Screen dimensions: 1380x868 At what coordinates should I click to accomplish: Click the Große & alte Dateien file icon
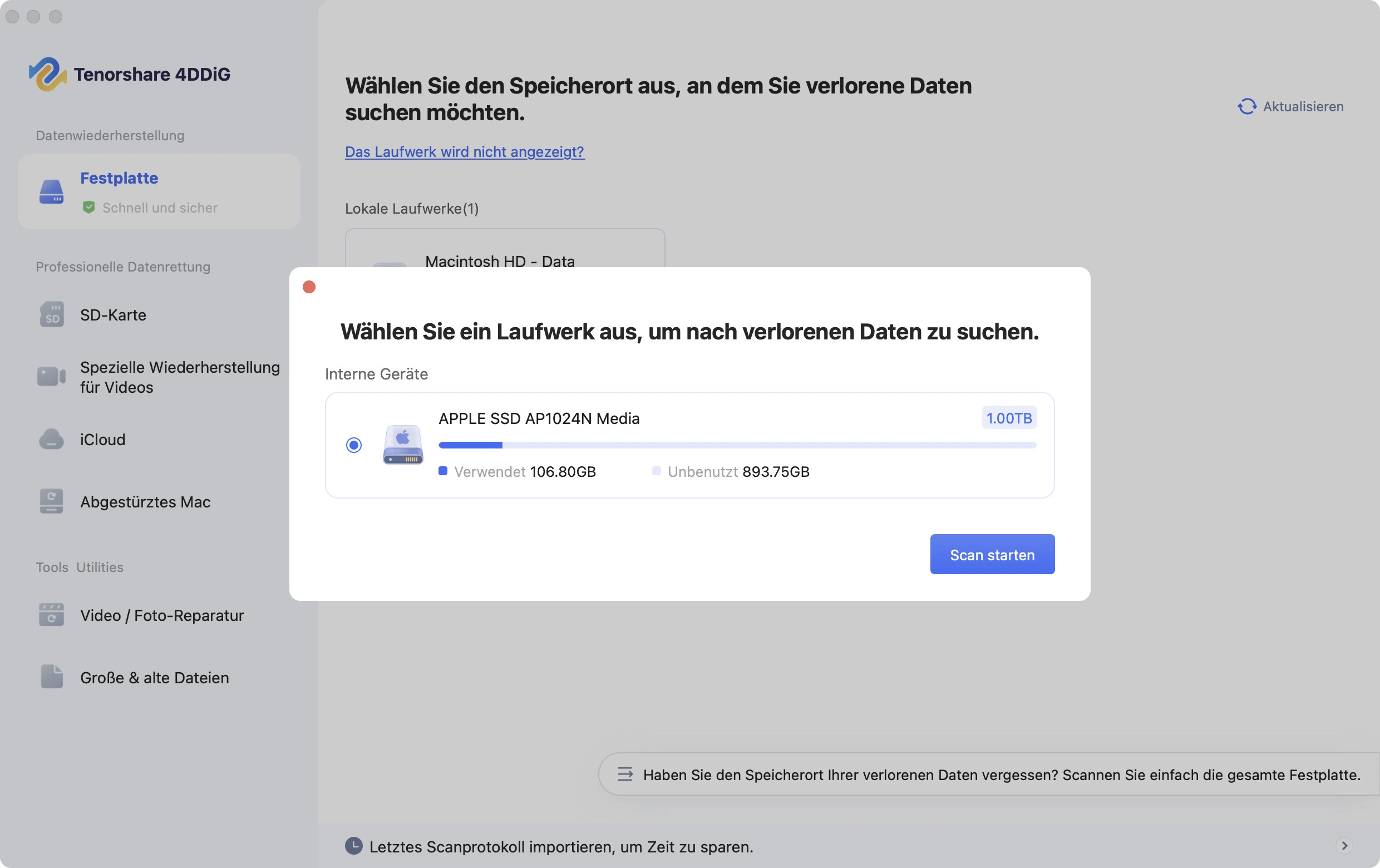(x=52, y=677)
